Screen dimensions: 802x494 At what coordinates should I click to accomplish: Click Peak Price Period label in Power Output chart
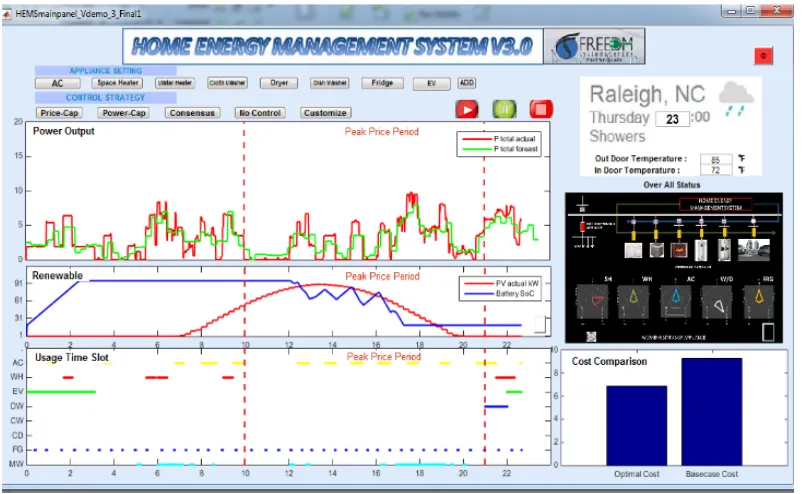point(382,132)
